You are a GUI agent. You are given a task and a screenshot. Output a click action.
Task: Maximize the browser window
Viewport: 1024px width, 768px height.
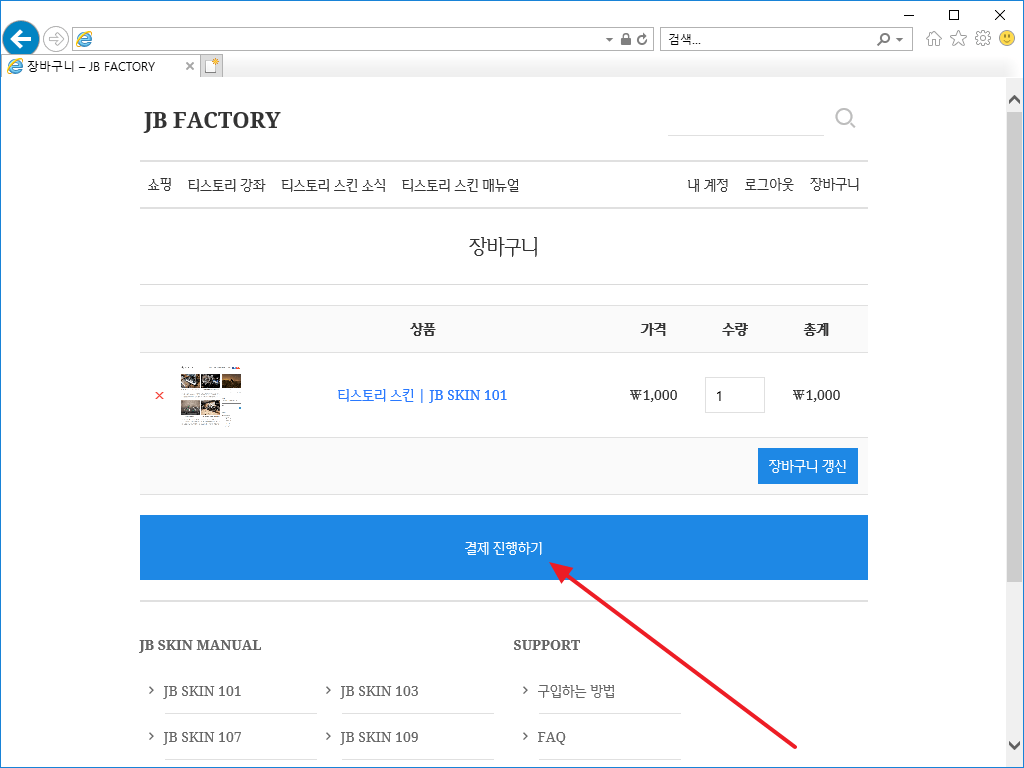click(954, 15)
